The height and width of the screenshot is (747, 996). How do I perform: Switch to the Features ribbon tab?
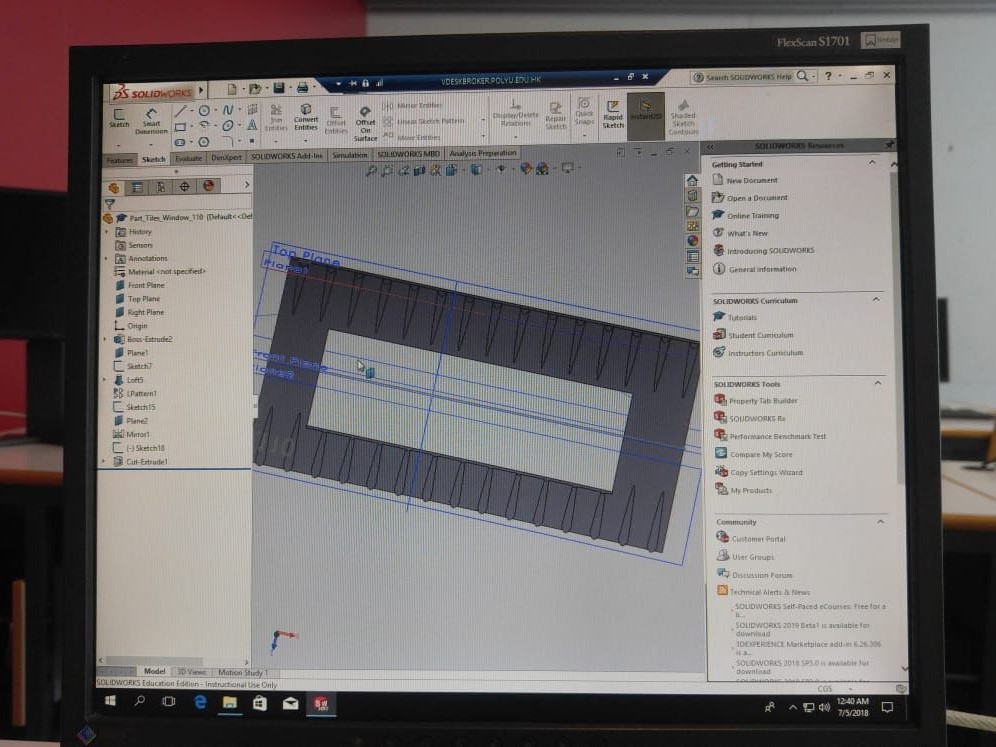point(119,160)
